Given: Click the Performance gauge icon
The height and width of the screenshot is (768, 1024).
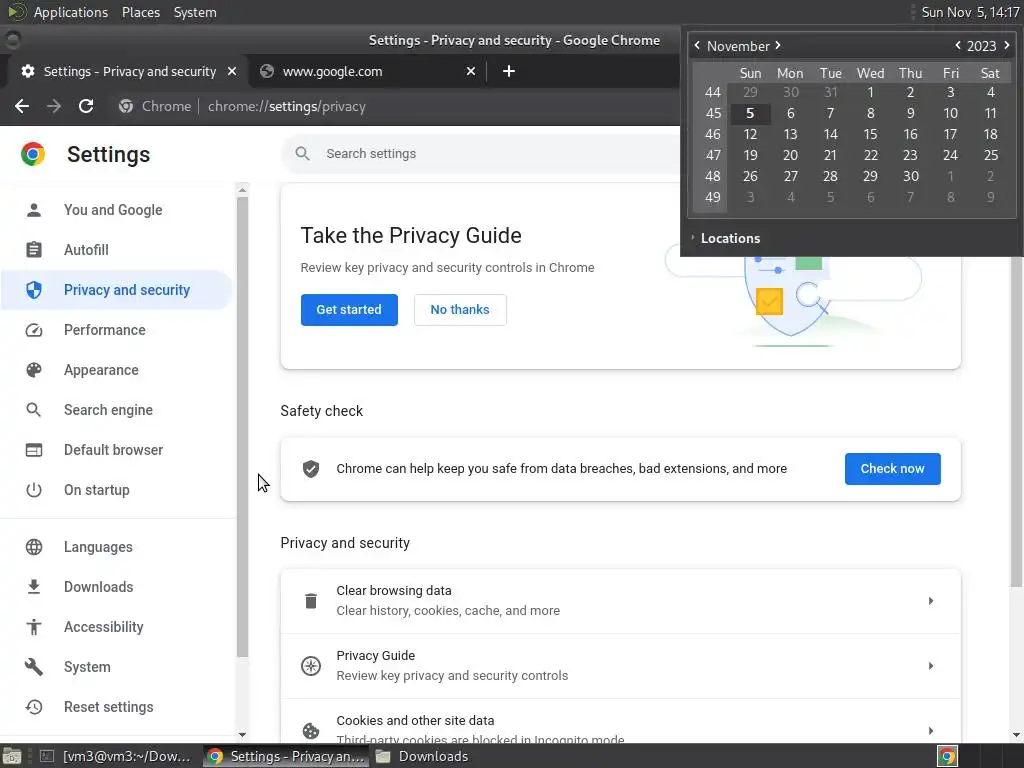Looking at the screenshot, I should click(34, 330).
